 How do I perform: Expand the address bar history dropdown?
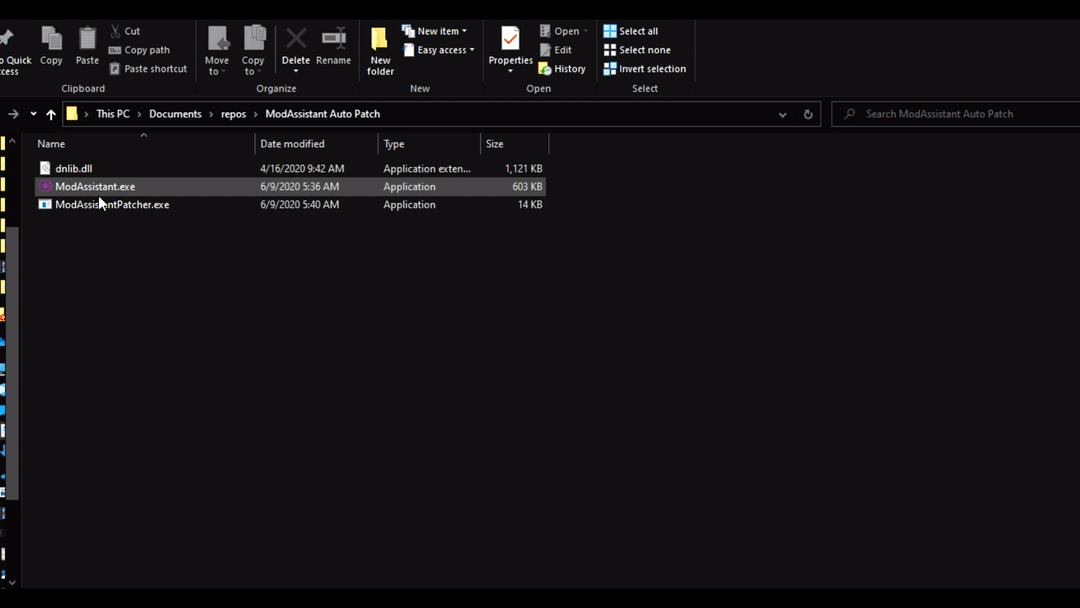point(782,114)
